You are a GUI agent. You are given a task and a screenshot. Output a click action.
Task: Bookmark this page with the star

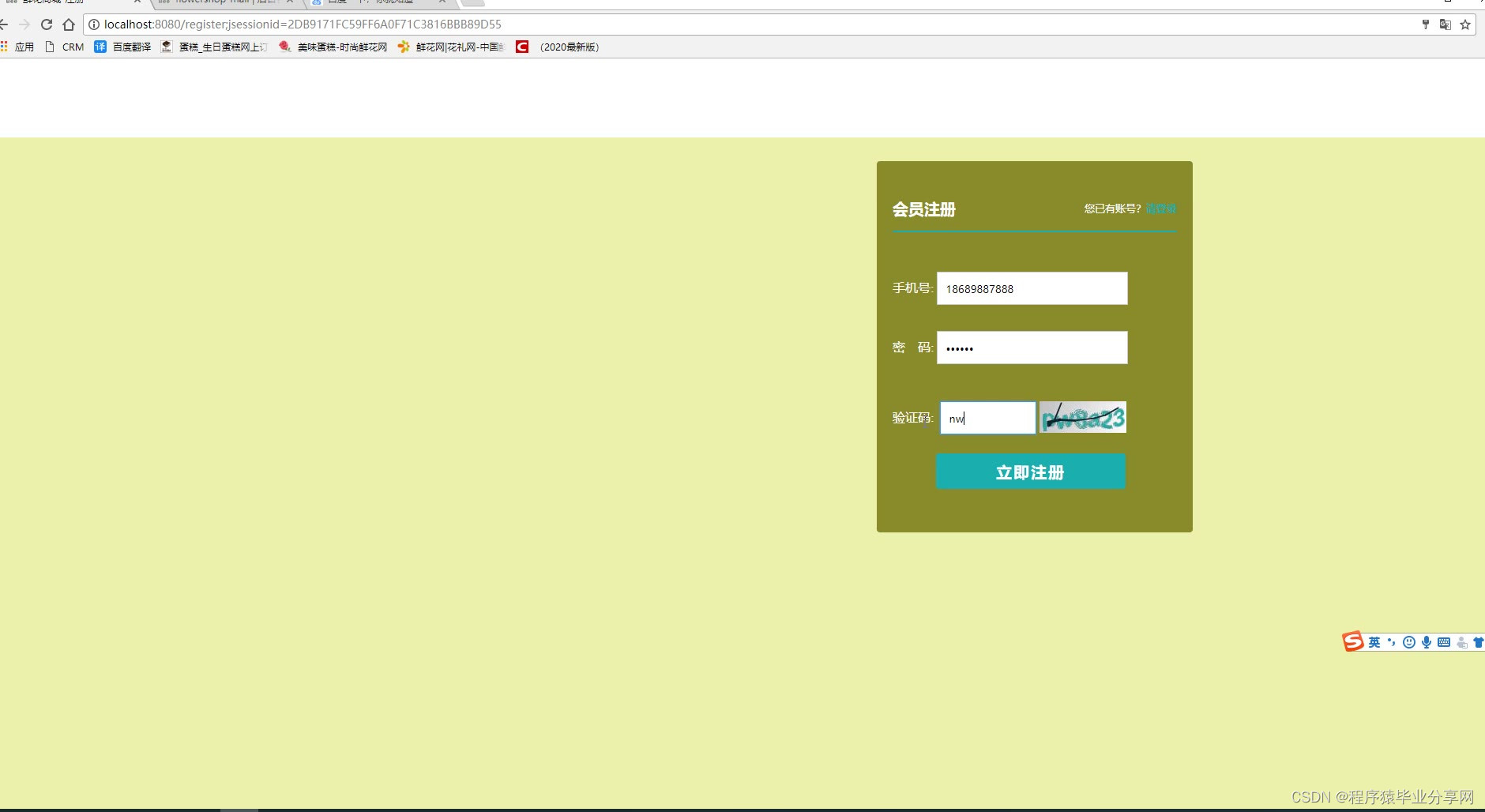[x=1465, y=24]
